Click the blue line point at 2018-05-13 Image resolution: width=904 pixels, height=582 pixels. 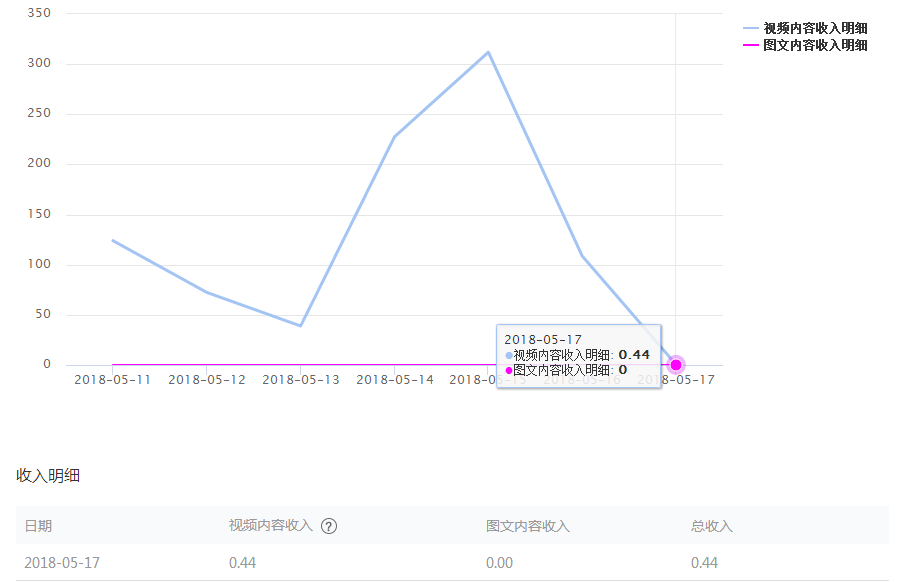click(300, 325)
